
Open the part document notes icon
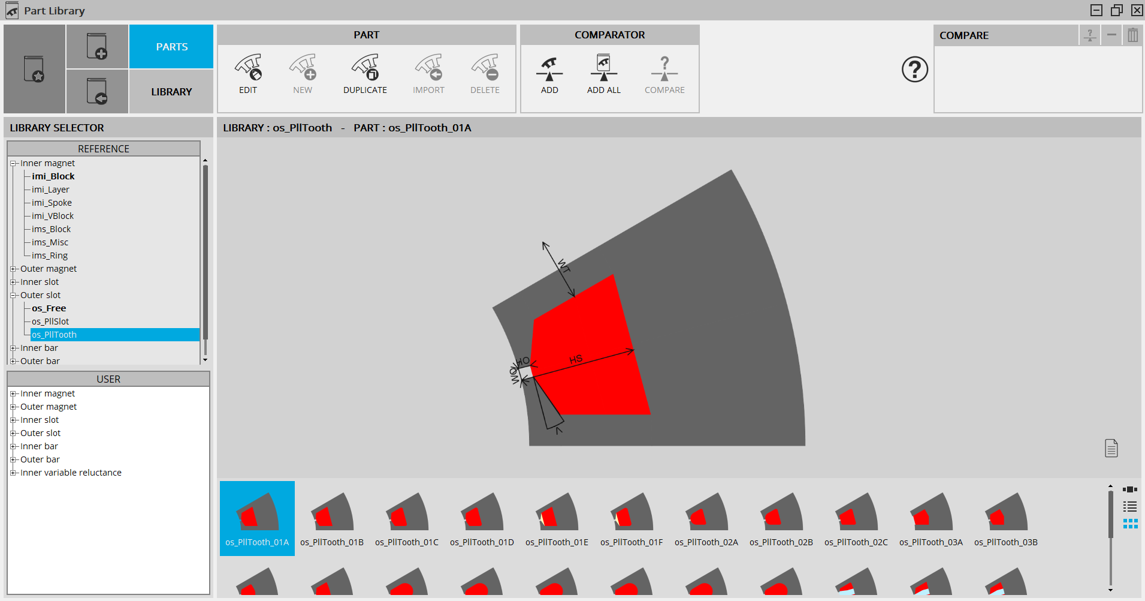tap(1111, 448)
